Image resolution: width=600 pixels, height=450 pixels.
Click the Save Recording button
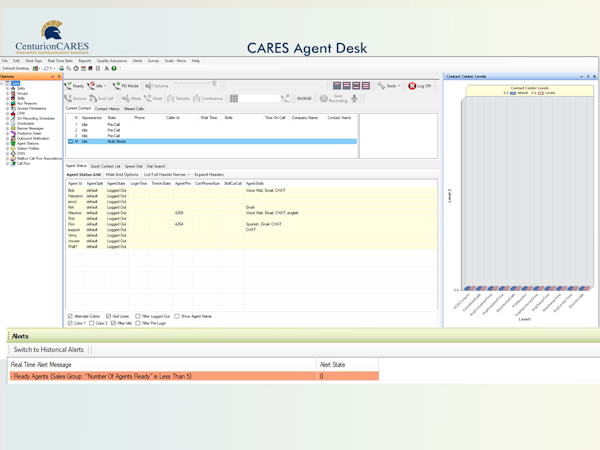333,98
